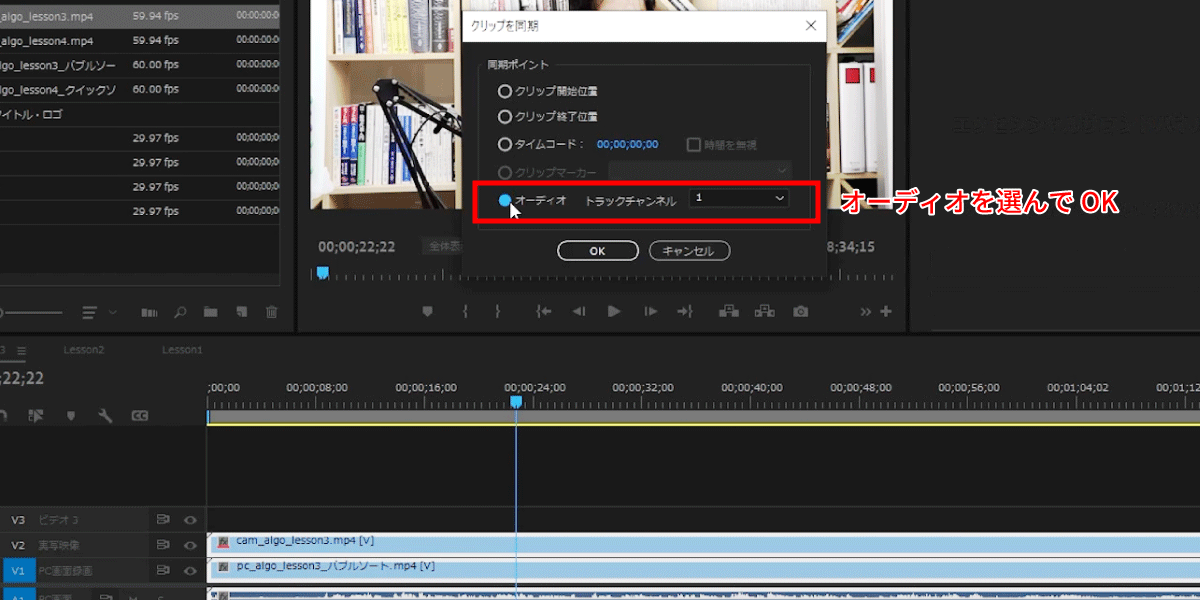1200x600 pixels.
Task: Click the Mark Out brace icon
Action: (498, 312)
